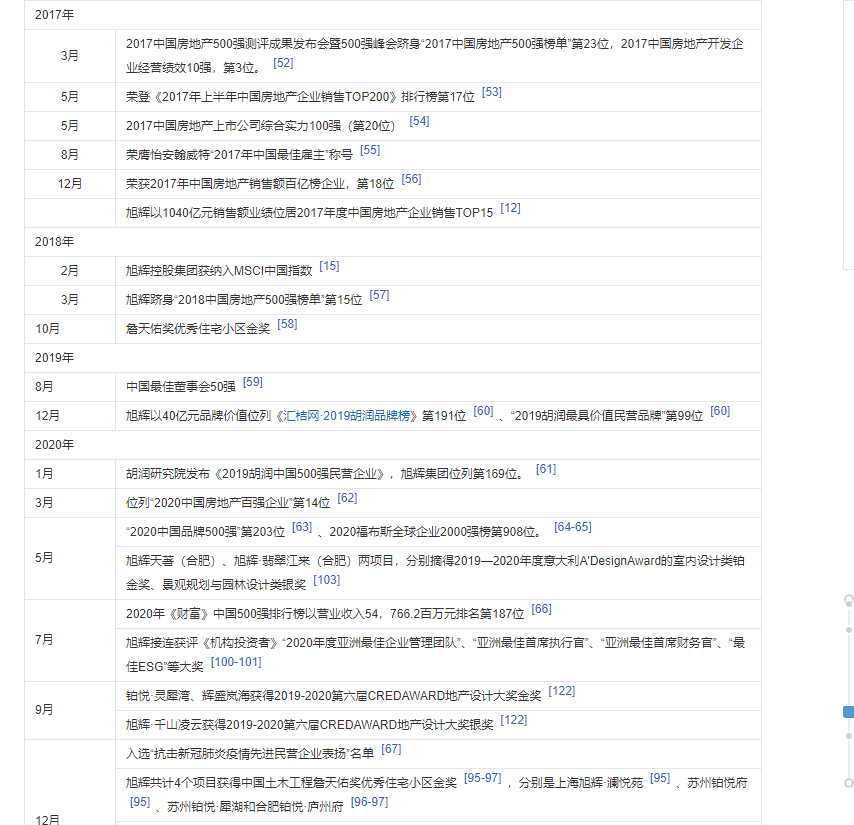This screenshot has width=854, height=825.
Task: Open citation [53] after TOP200 ranking
Action: click(492, 92)
